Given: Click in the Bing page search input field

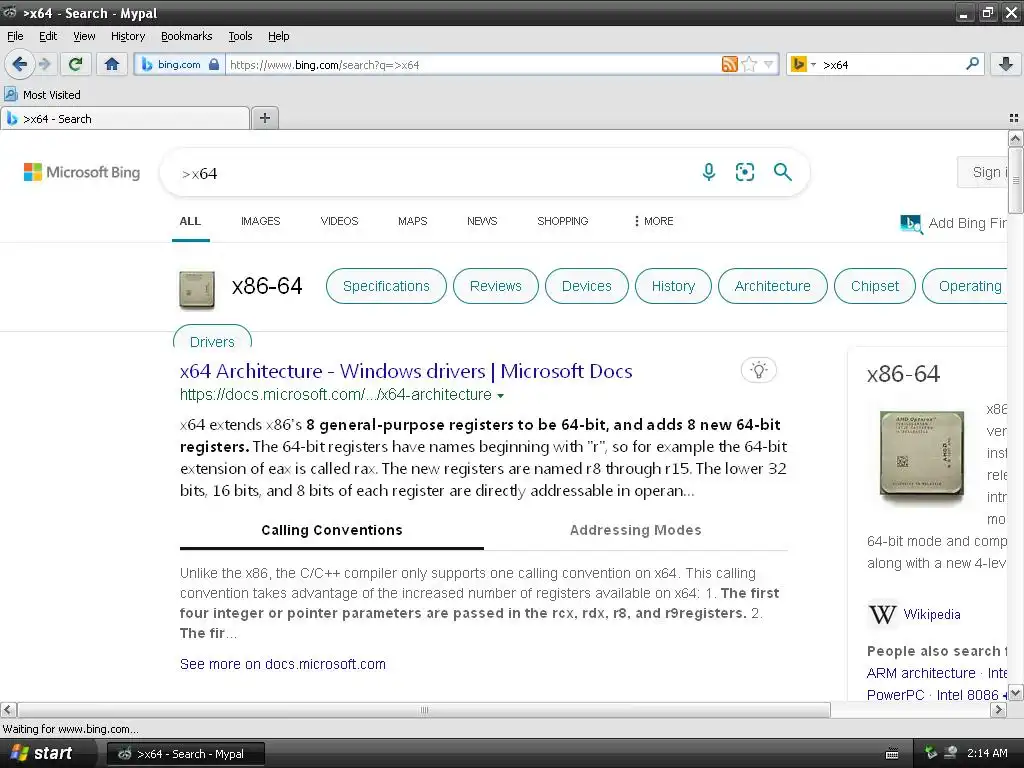Looking at the screenshot, I should (431, 173).
